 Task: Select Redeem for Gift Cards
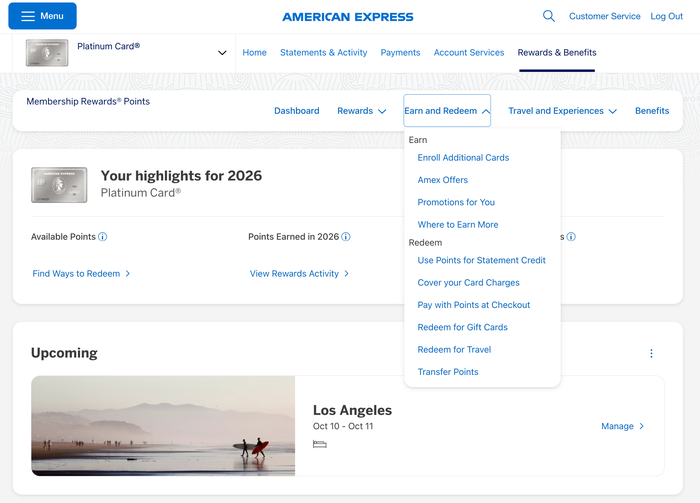click(x=462, y=327)
